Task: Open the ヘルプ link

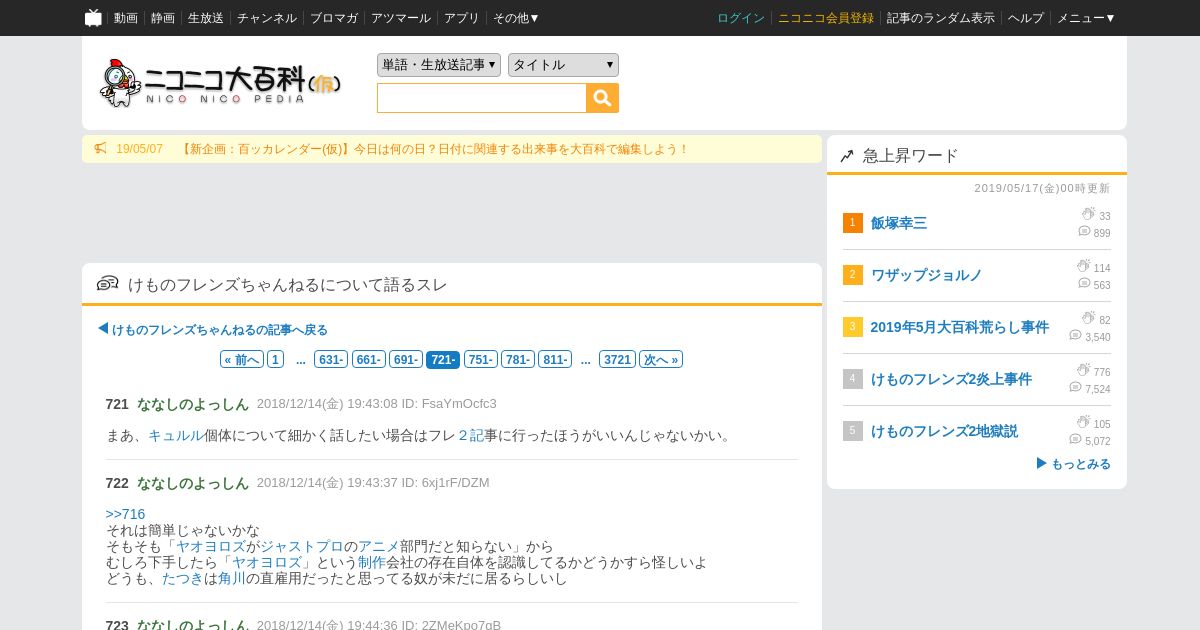Action: click(x=1026, y=18)
